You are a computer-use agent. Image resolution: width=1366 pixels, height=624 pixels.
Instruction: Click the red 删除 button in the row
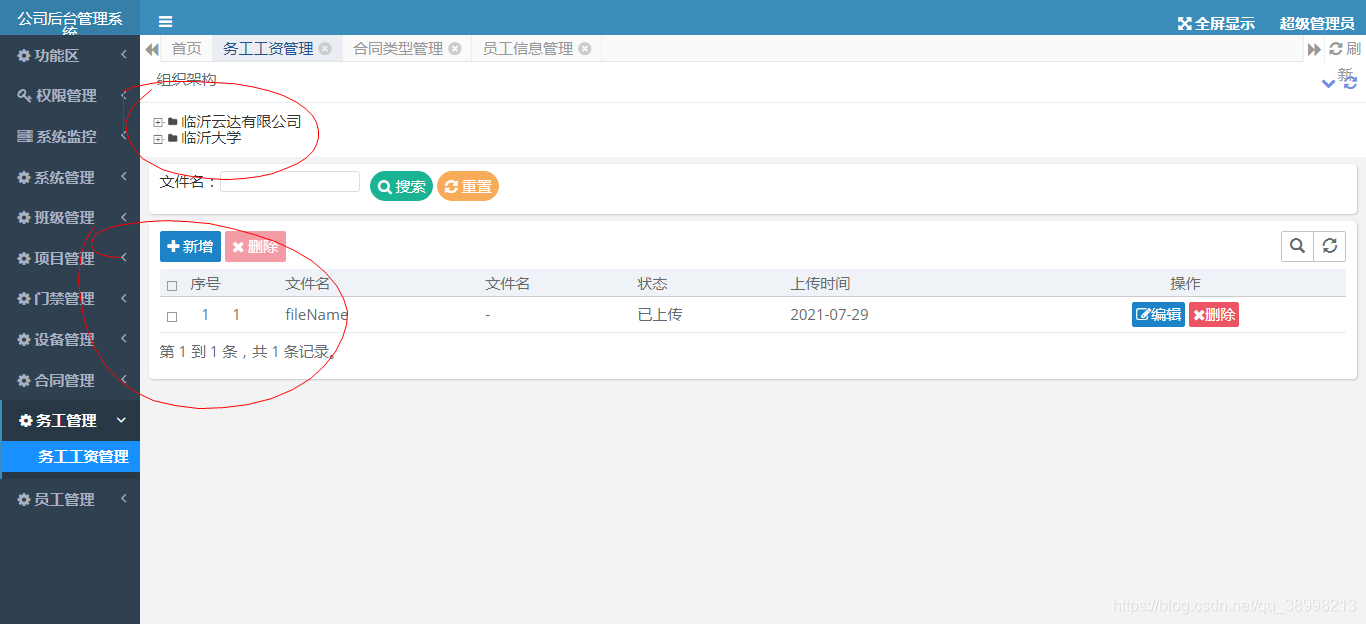[1214, 315]
